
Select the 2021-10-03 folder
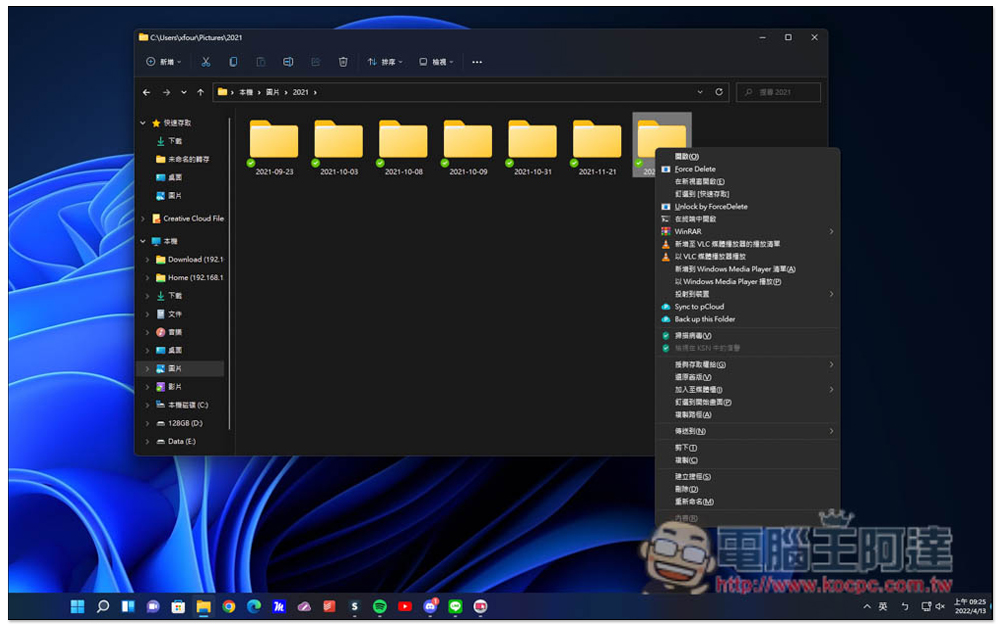coord(339,147)
